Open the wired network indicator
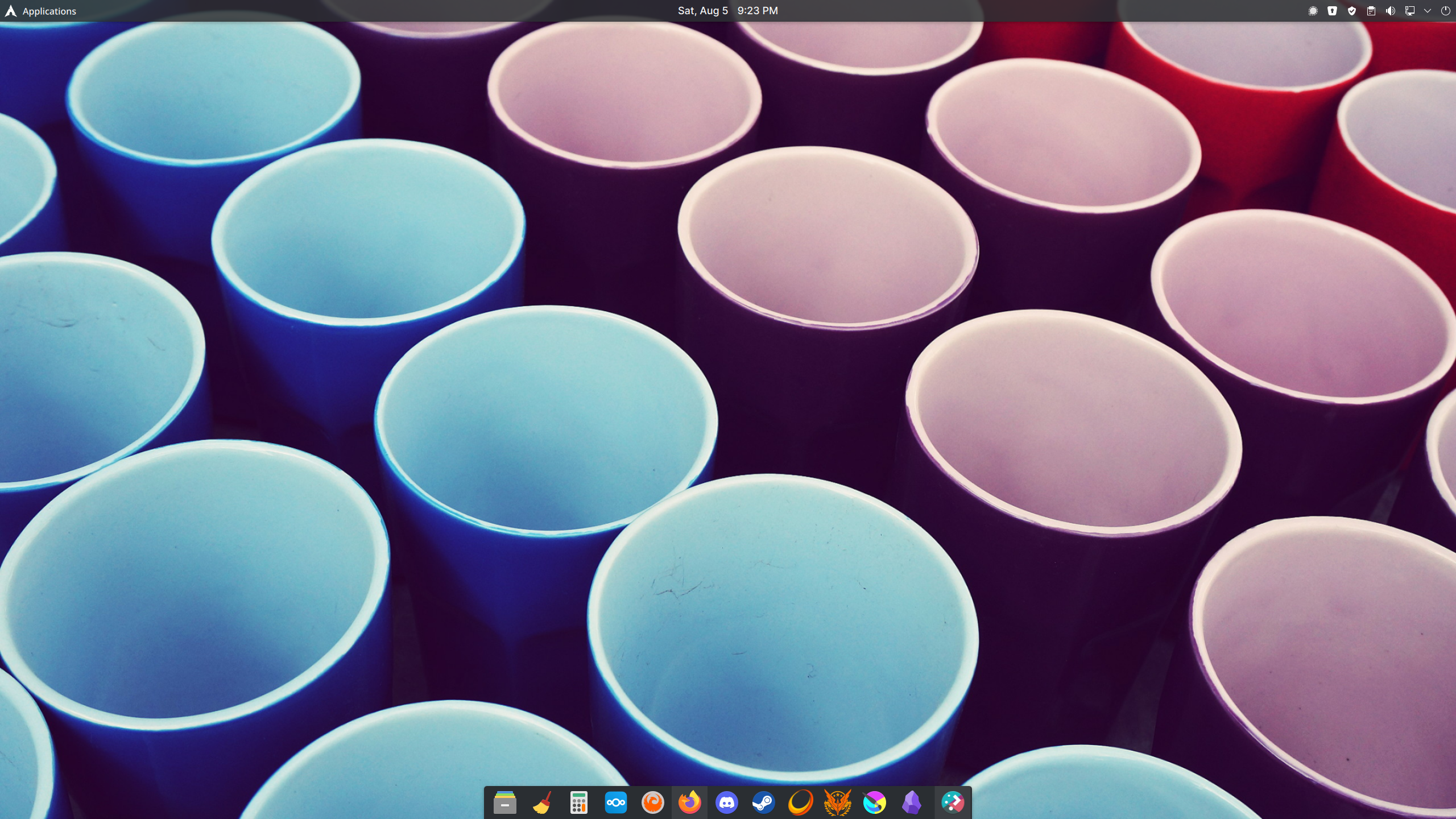 (x=1409, y=11)
